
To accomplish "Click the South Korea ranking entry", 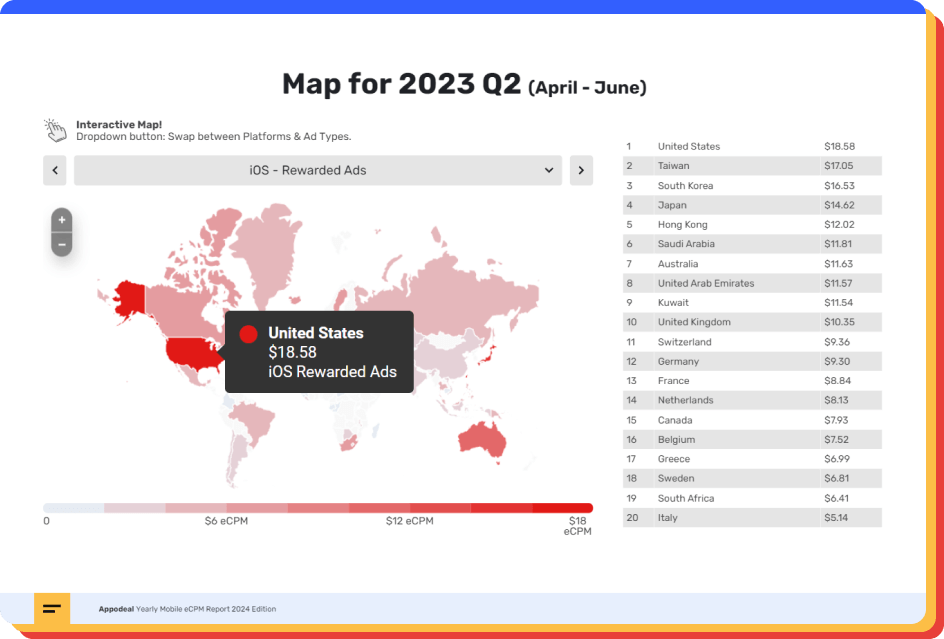I will click(752, 186).
